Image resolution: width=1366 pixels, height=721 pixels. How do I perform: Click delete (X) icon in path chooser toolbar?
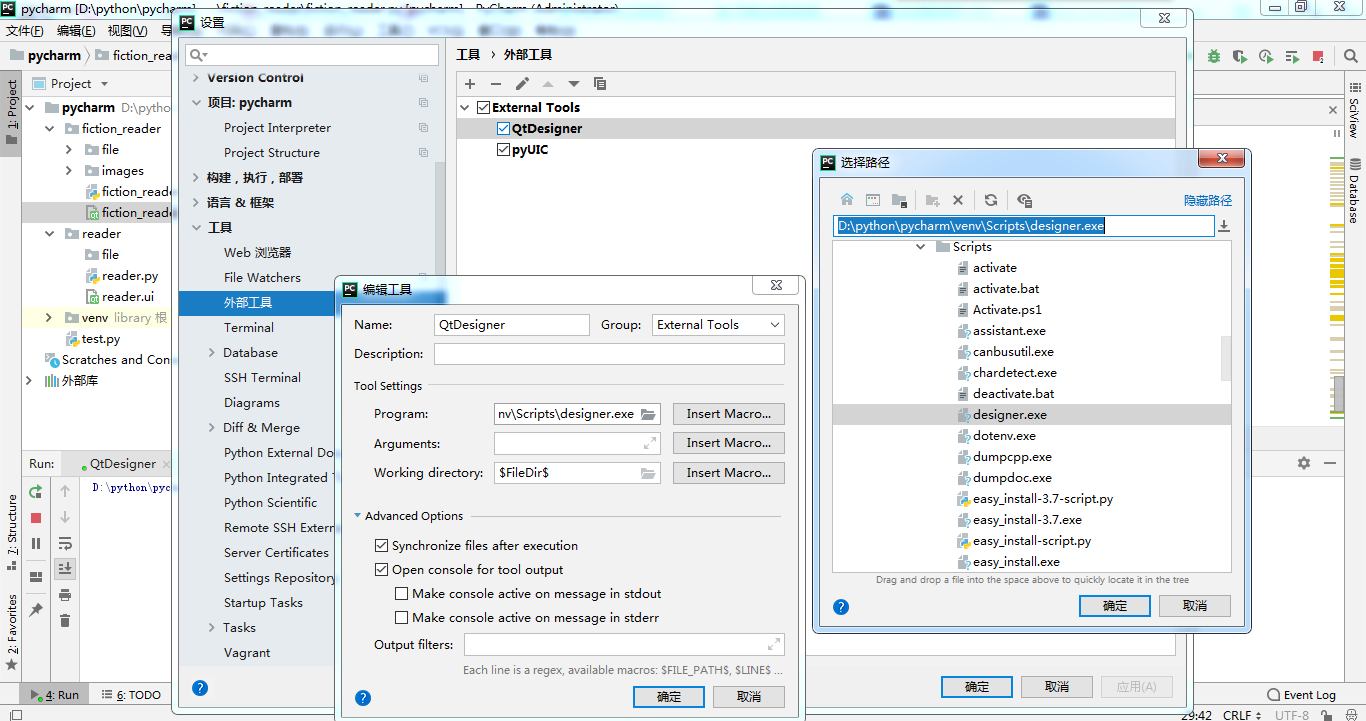point(958,200)
